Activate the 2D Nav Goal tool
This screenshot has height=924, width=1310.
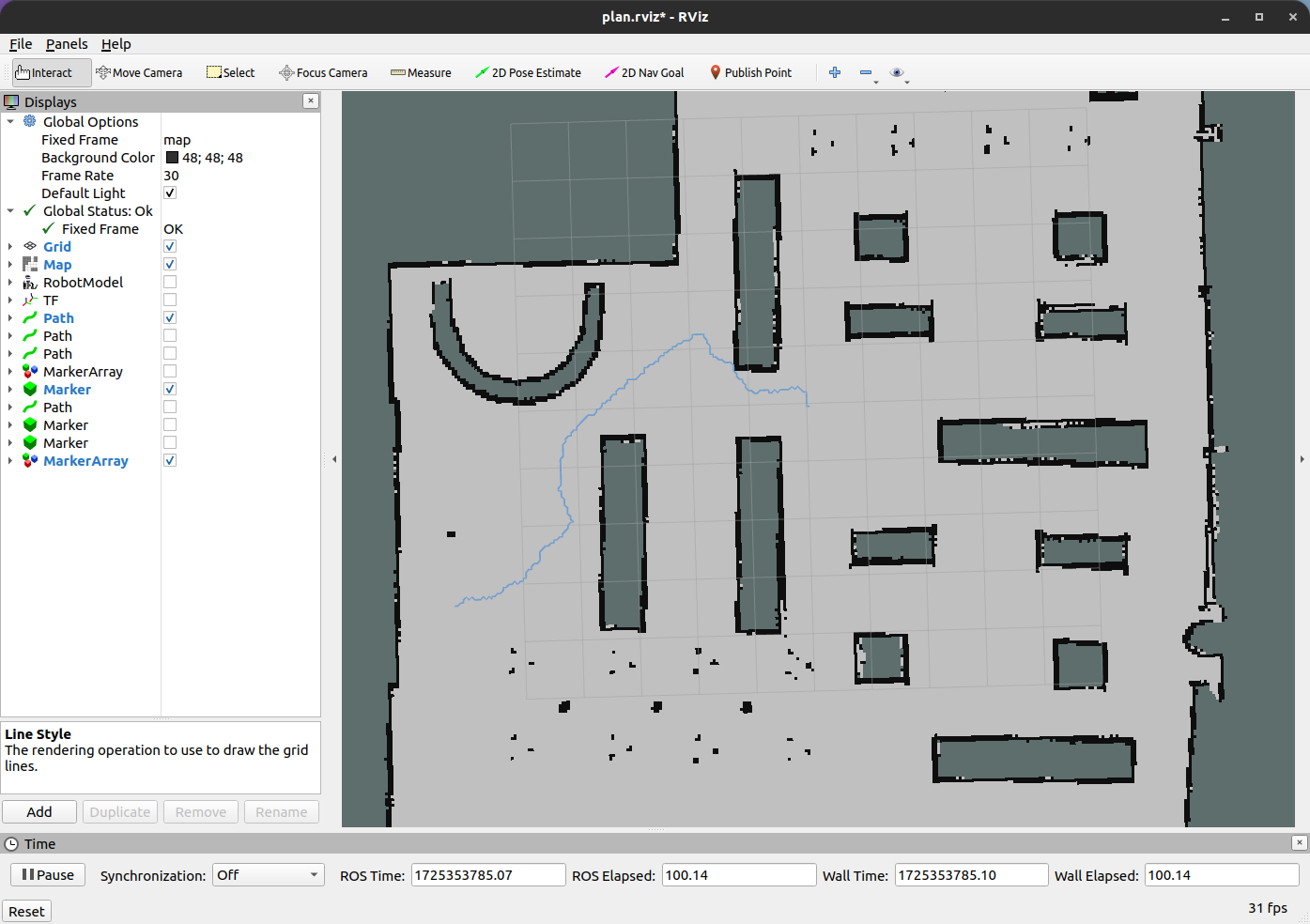(x=644, y=72)
